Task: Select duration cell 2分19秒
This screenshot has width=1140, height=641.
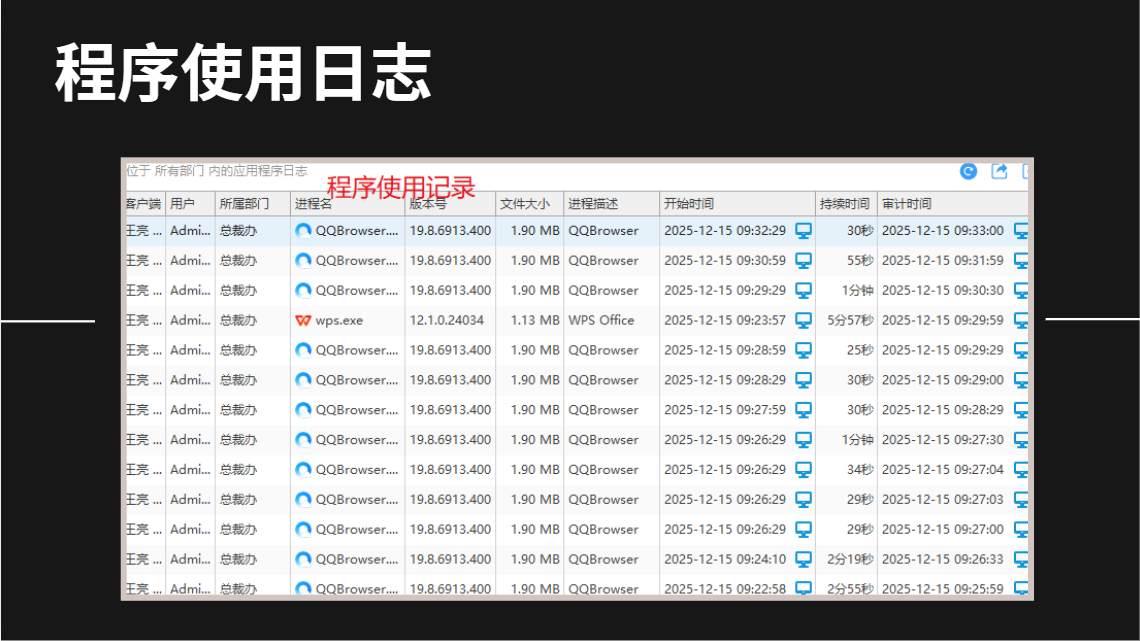Action: coord(850,560)
